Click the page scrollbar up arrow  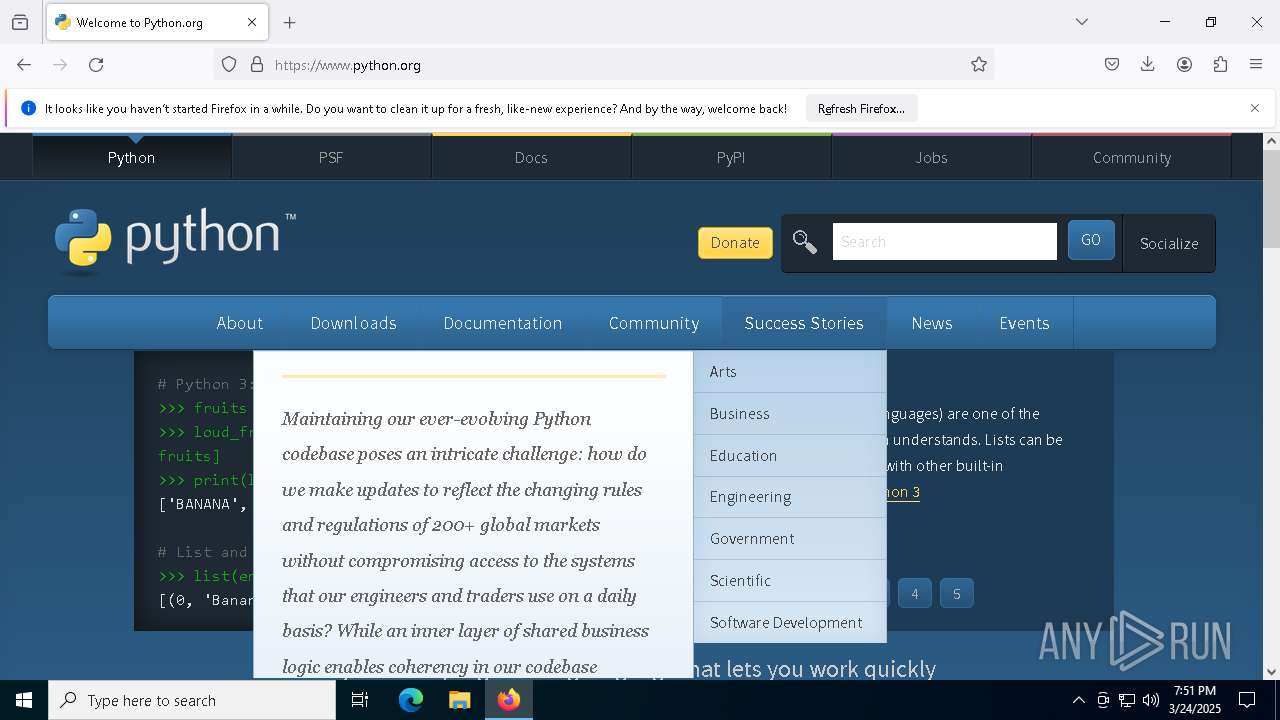pyautogui.click(x=1271, y=141)
